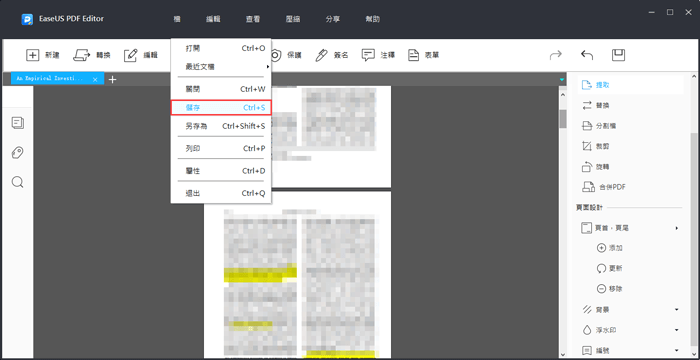Open the 檔 file menu
This screenshot has height=360, width=700.
pyautogui.click(x=177, y=19)
